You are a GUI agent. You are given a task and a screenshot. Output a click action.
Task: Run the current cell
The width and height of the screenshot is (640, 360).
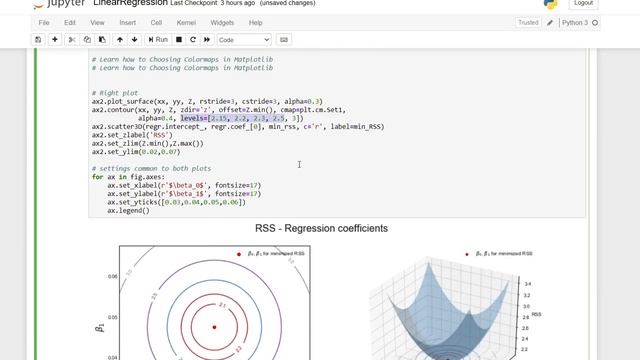pyautogui.click(x=158, y=40)
